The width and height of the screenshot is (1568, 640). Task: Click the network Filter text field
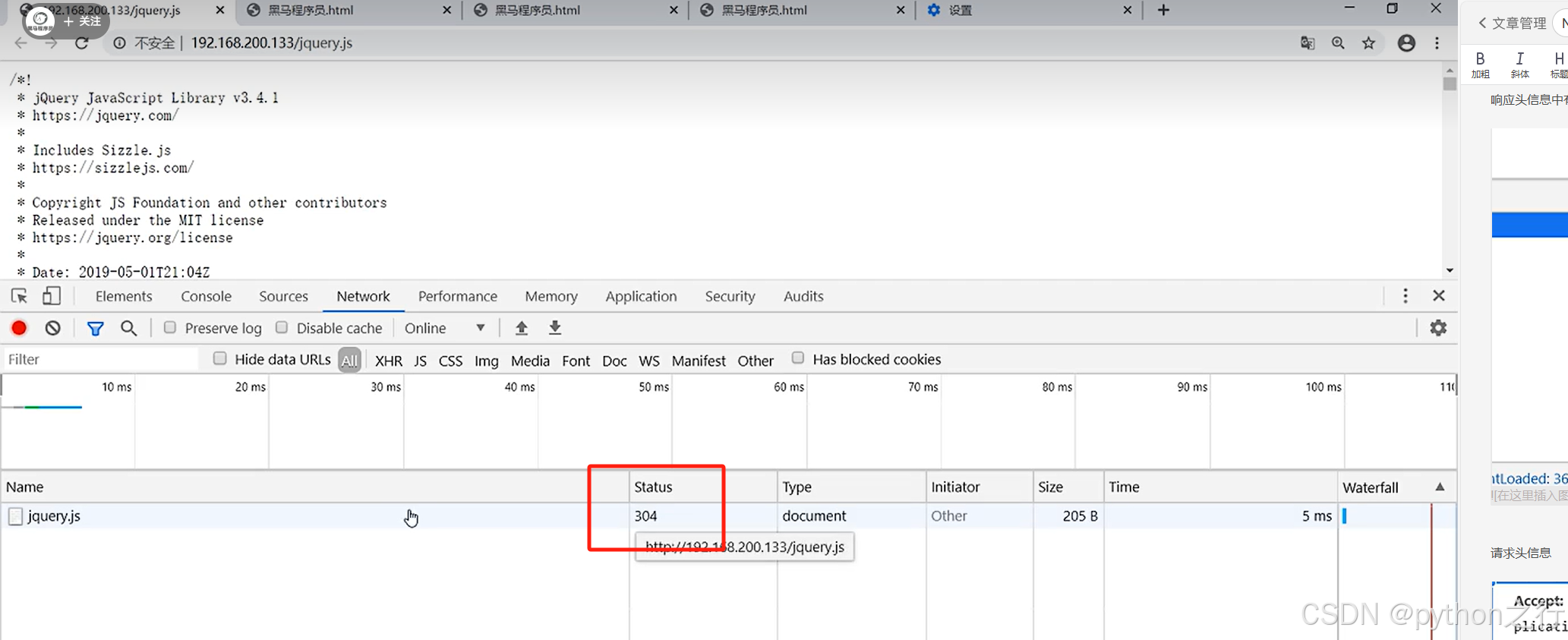point(102,359)
